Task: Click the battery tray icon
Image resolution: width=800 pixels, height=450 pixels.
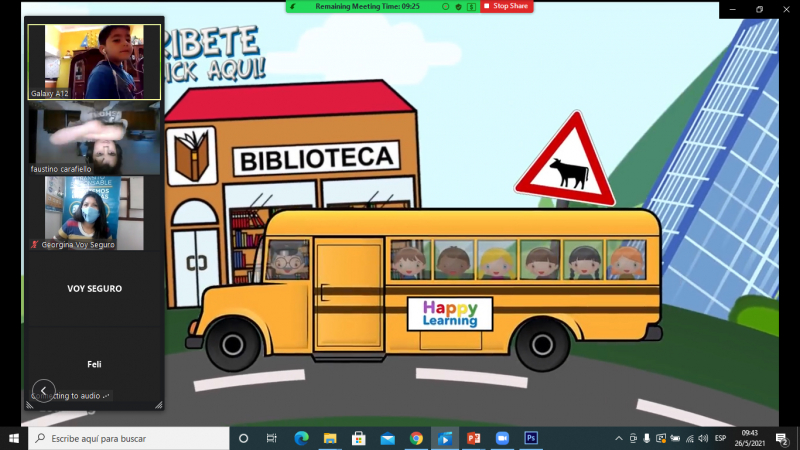Action: click(x=675, y=438)
